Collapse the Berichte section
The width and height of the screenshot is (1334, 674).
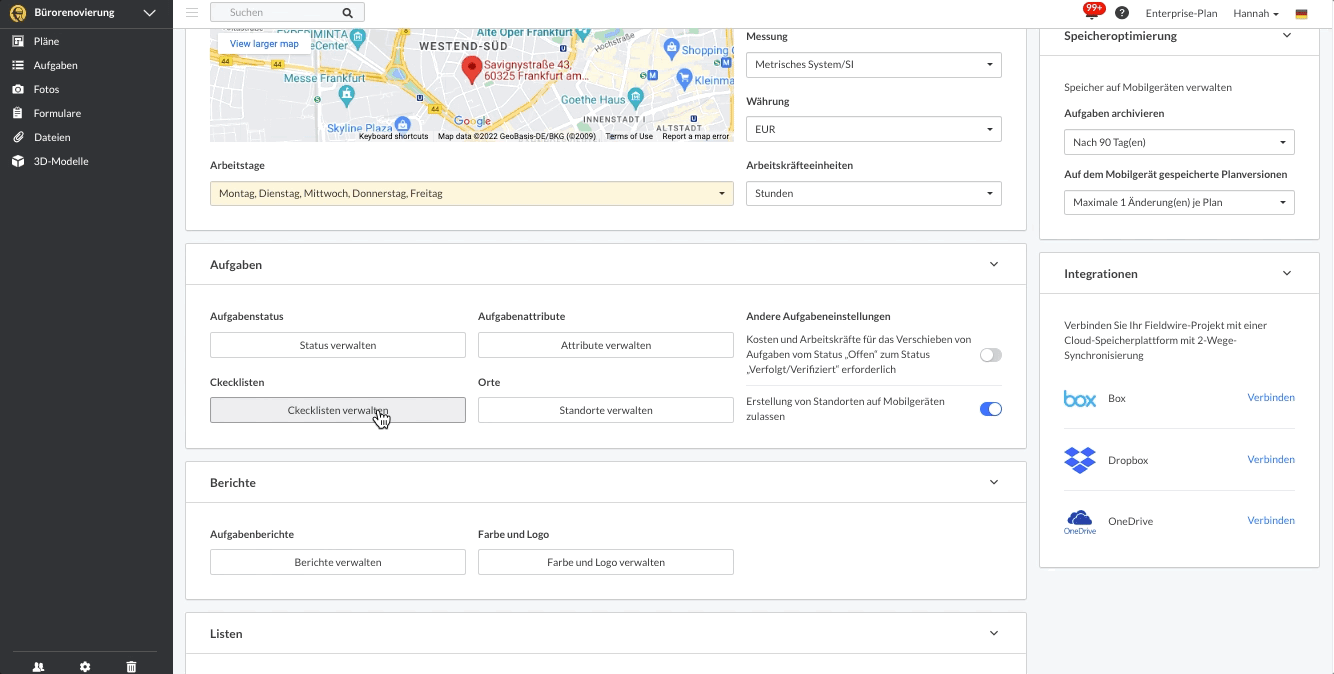[994, 482]
